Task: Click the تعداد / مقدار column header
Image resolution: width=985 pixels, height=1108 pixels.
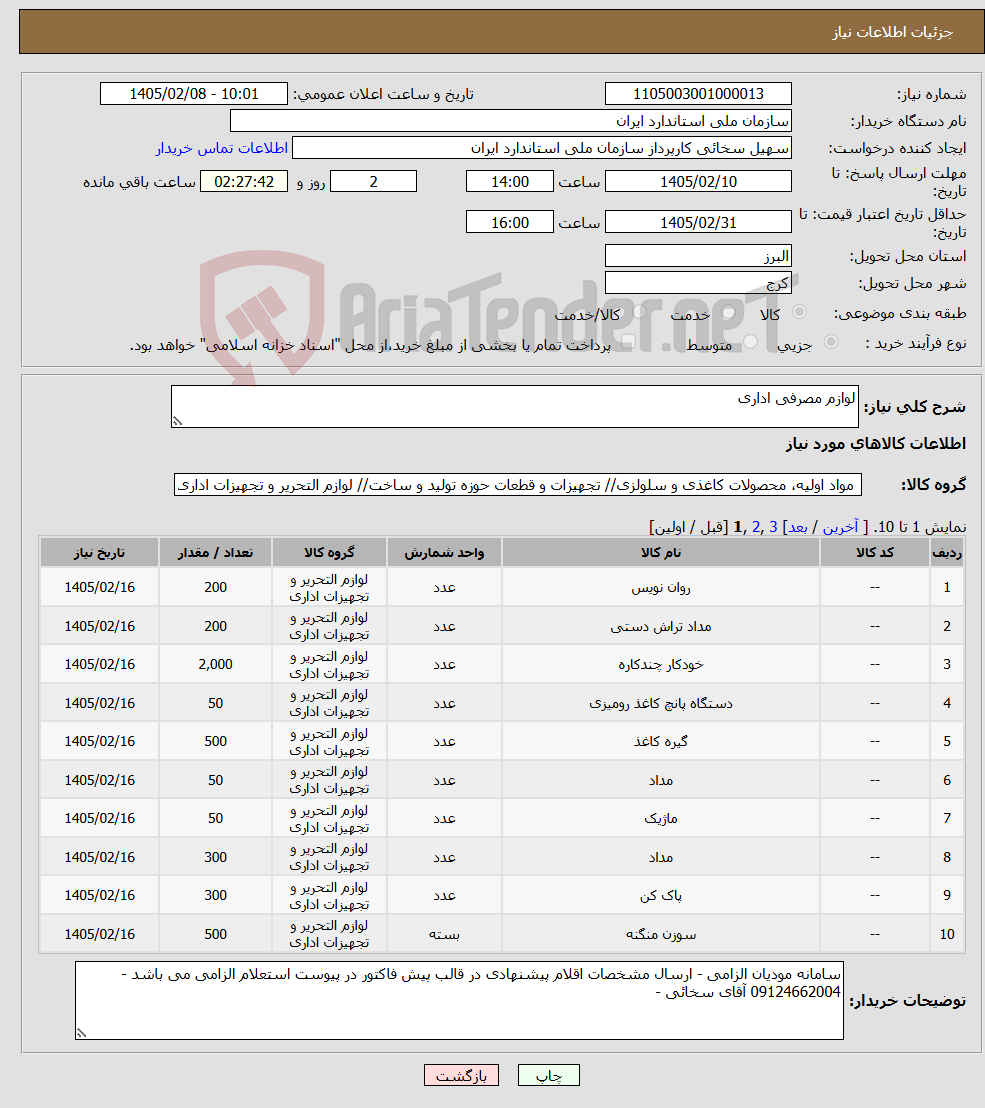Action: click(215, 553)
